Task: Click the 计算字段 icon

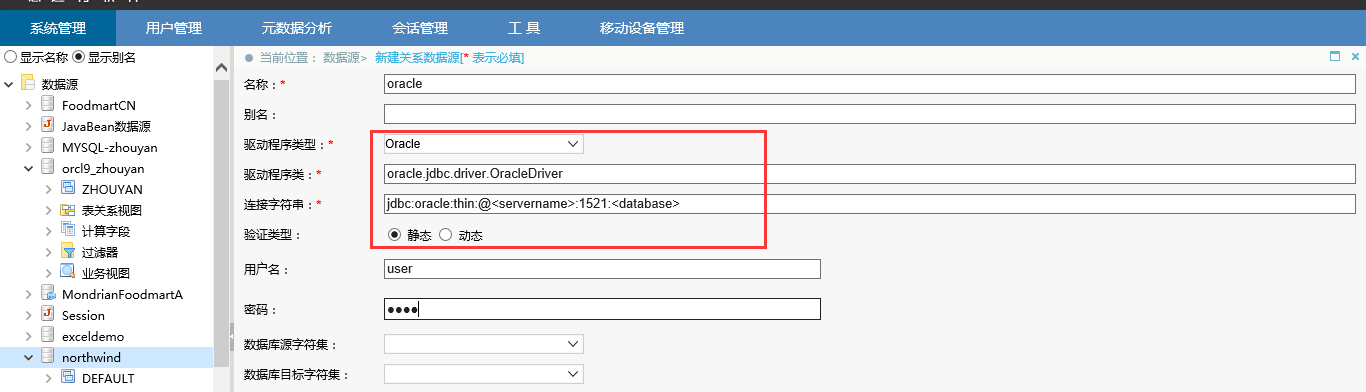Action: point(67,231)
